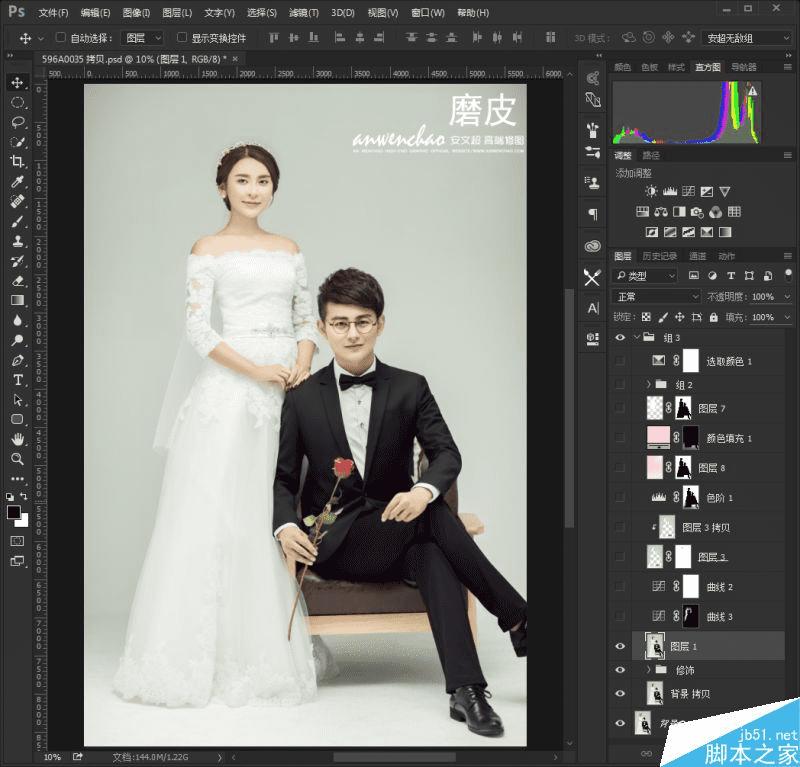Pick the Eyedropper tool
The height and width of the screenshot is (767, 800).
click(17, 181)
